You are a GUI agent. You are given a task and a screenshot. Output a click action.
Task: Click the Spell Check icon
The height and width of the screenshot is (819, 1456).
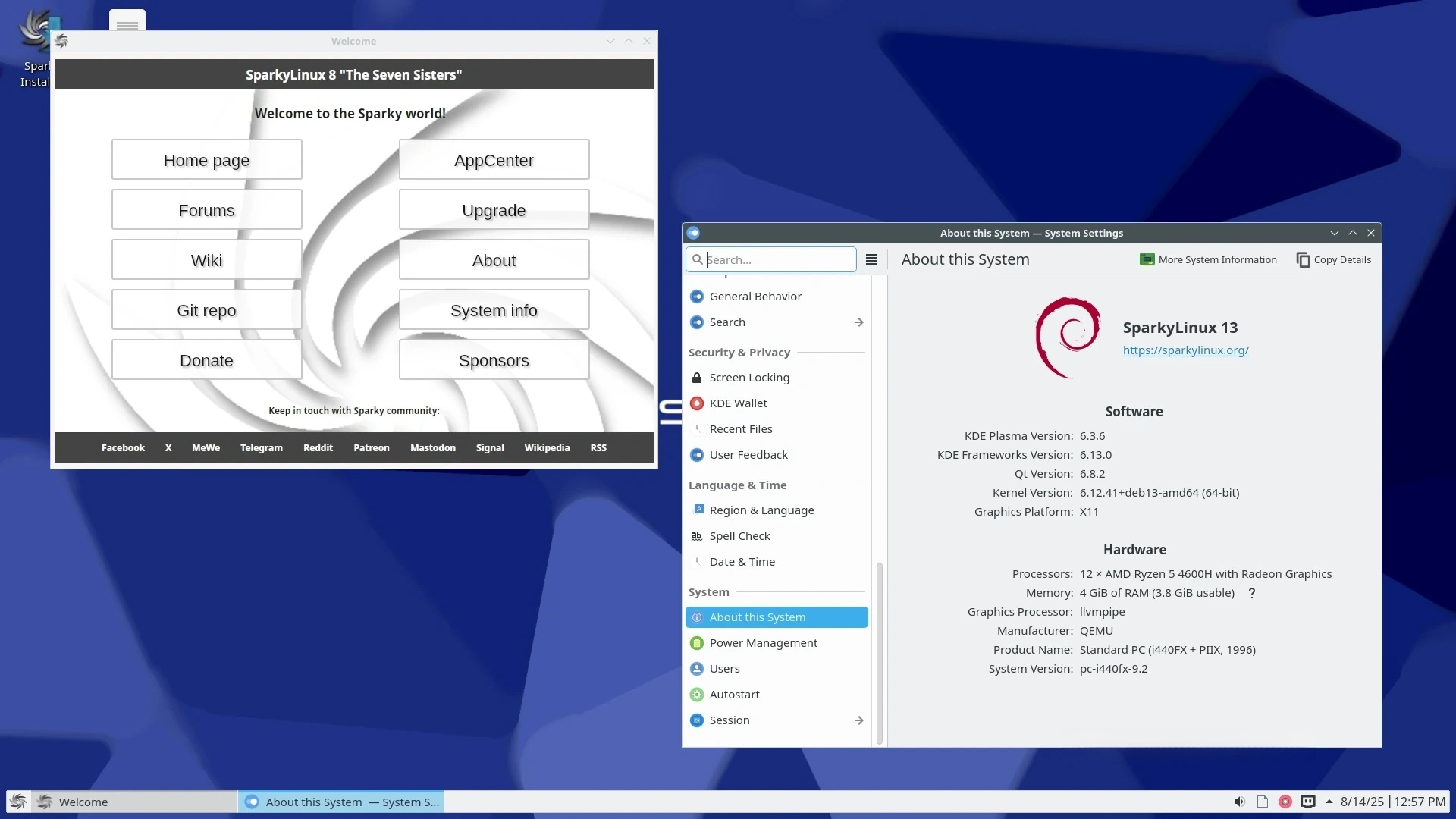[697, 536]
